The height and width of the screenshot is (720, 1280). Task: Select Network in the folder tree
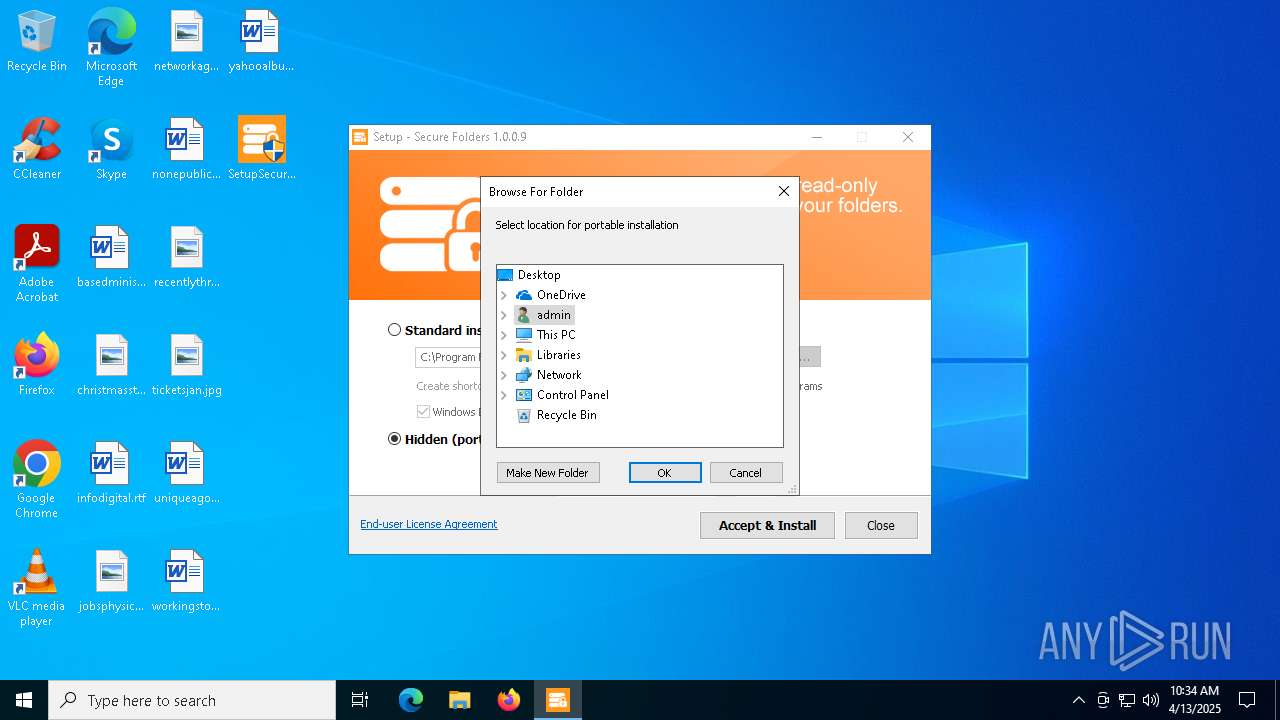pyautogui.click(x=548, y=375)
